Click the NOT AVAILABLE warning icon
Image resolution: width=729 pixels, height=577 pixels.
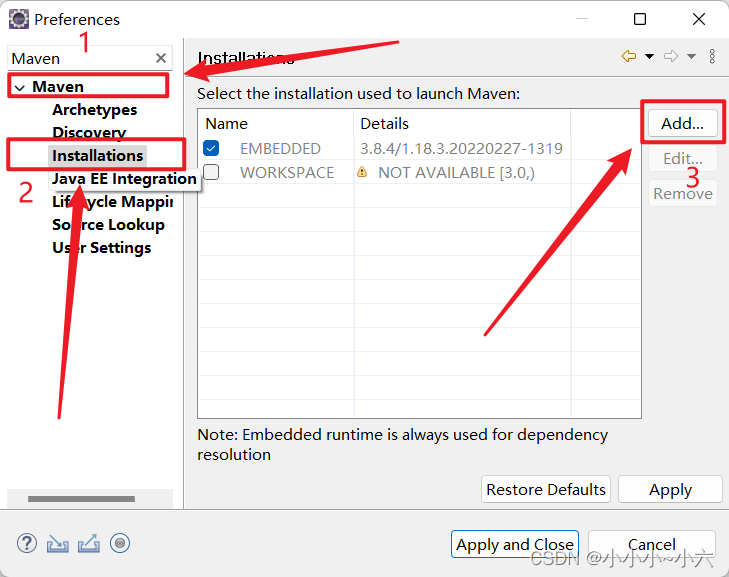point(362,172)
